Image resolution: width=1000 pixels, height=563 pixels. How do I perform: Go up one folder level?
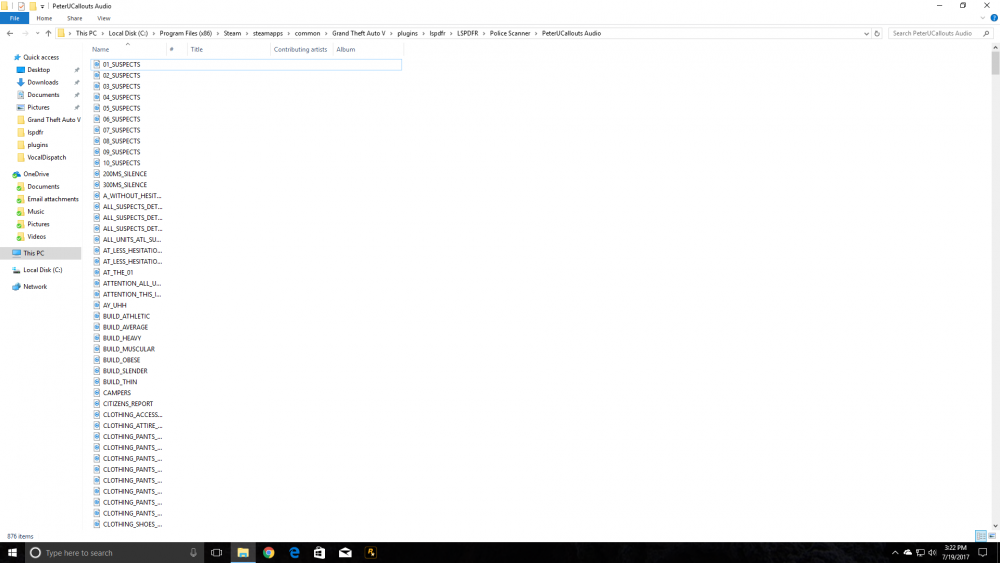click(x=48, y=33)
